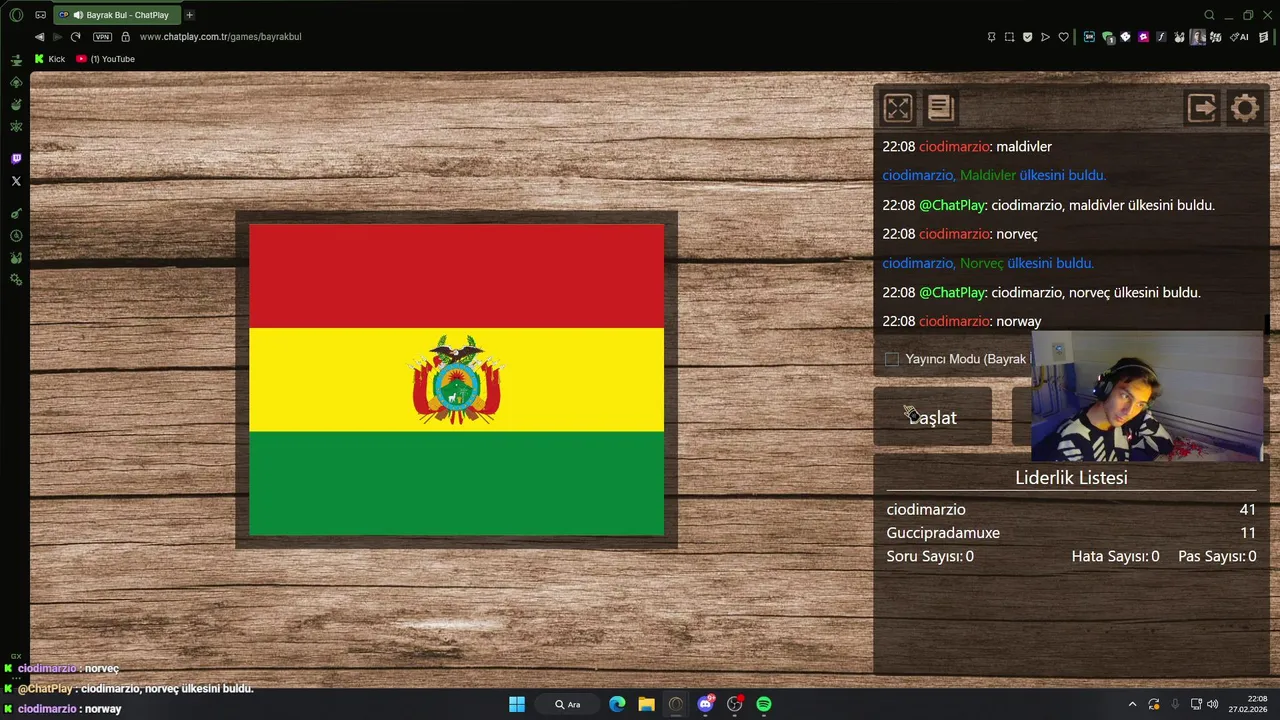The width and height of the screenshot is (1280, 720).
Task: Open the volume speaker tray icon
Action: (x=1213, y=704)
